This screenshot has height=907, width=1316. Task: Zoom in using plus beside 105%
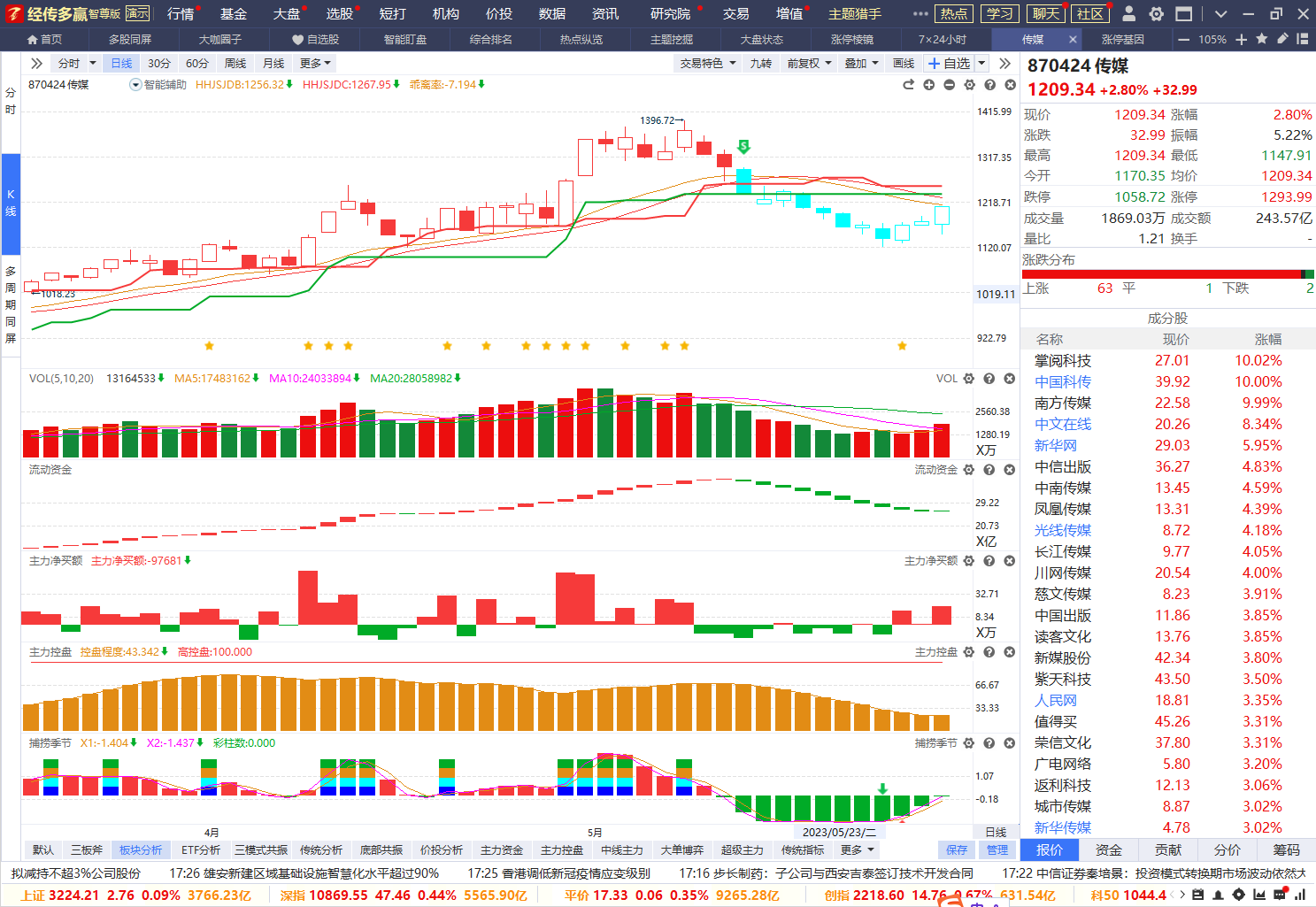tap(1241, 40)
